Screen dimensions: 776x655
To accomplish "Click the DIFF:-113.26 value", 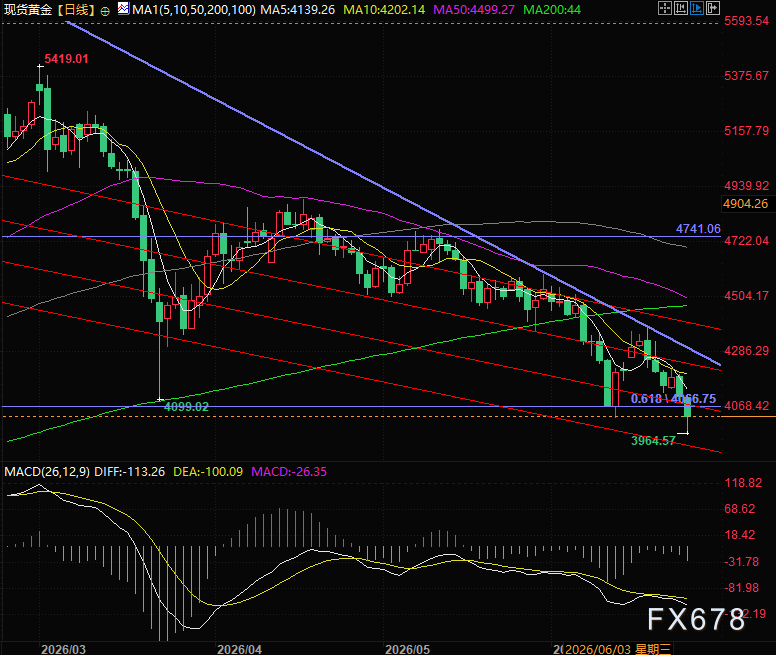I will [130, 471].
